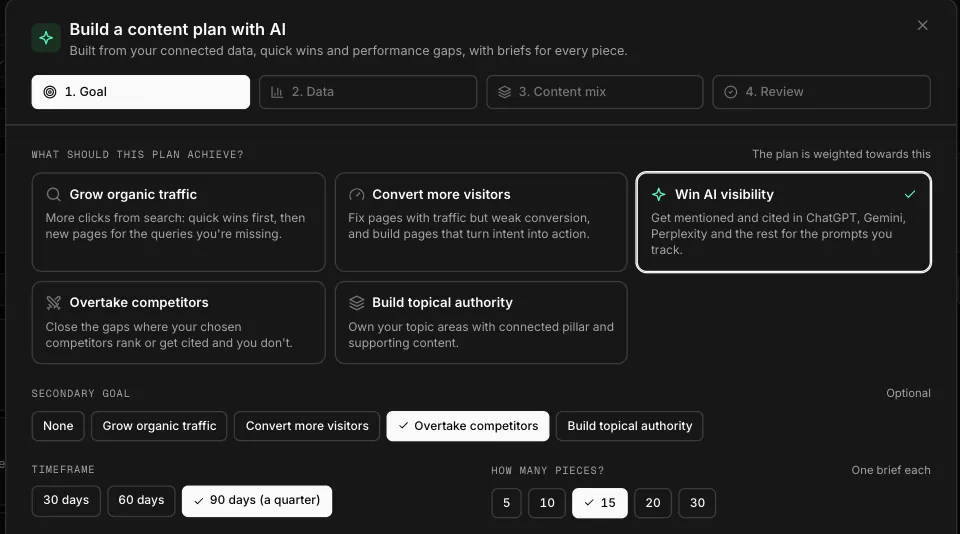Click the target icon in Goal tab
This screenshot has width=960, height=534.
50,92
